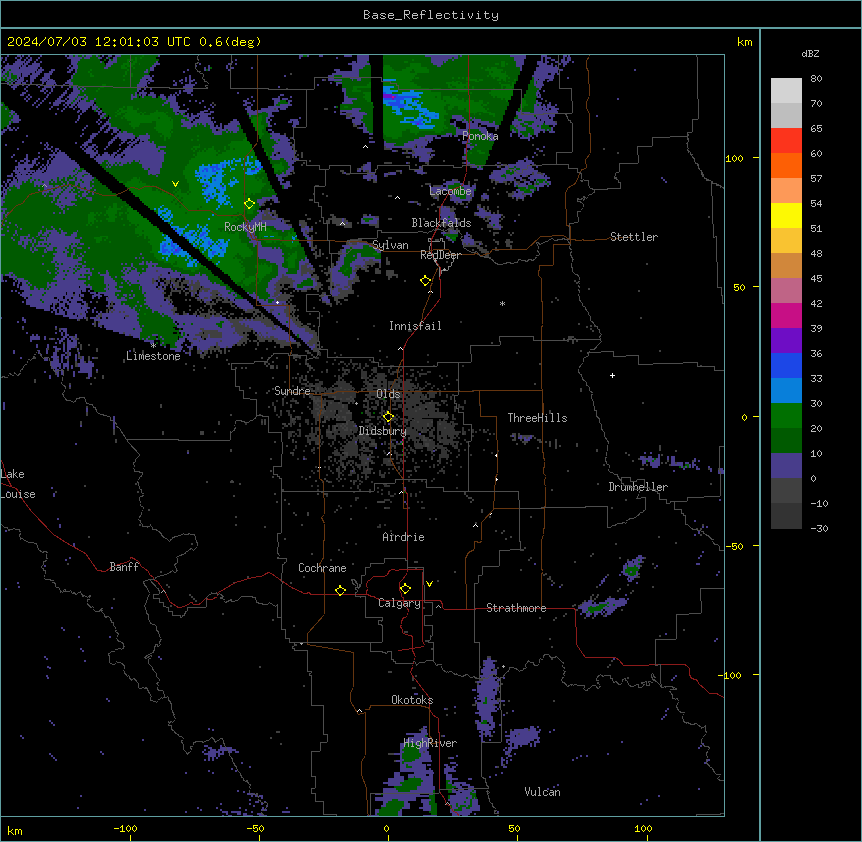Click the Strathmore label
The image size is (862, 842).
click(x=516, y=608)
